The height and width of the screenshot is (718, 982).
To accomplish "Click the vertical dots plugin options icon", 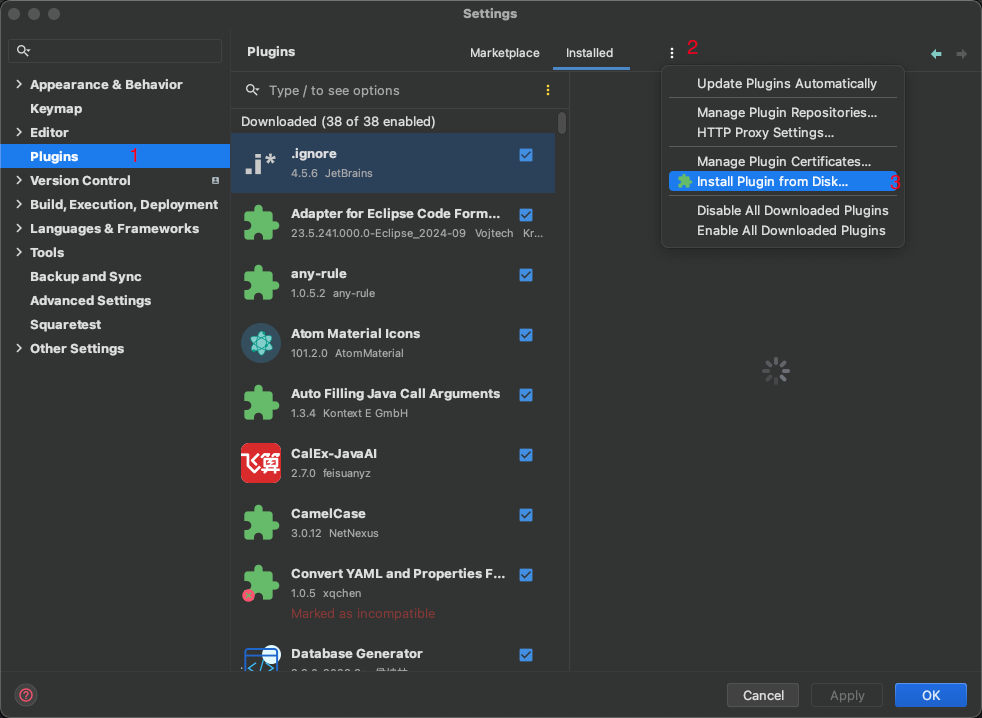I will pyautogui.click(x=671, y=53).
